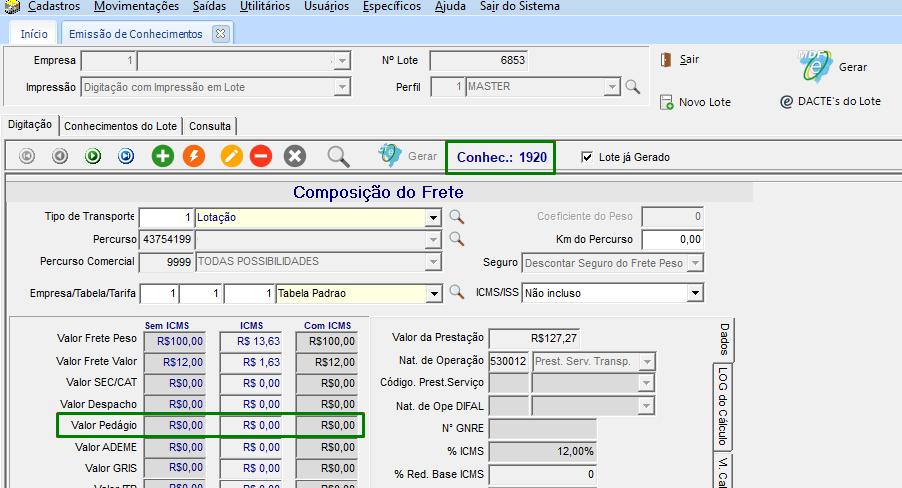Open the ICMS/ISS dropdown list

(695, 293)
